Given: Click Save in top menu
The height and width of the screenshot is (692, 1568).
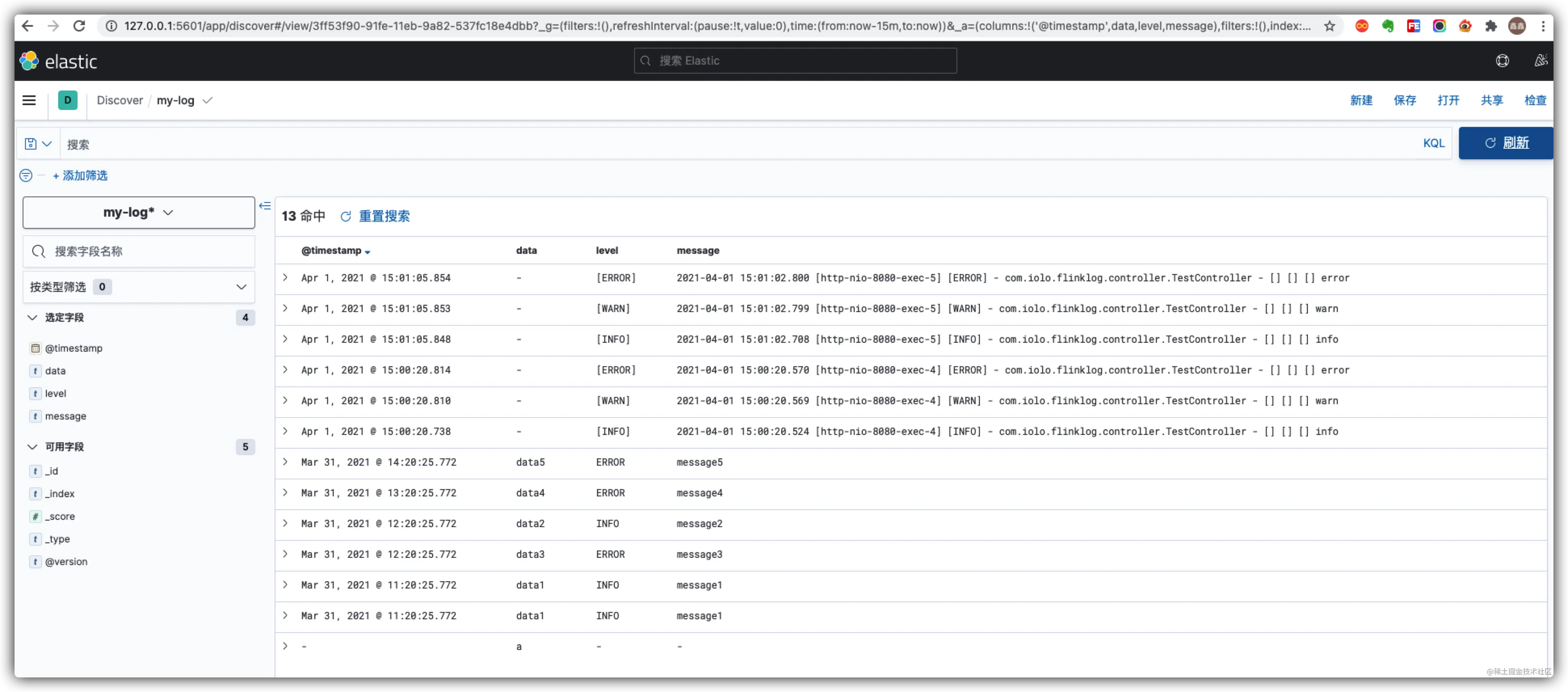Looking at the screenshot, I should click(1405, 101).
